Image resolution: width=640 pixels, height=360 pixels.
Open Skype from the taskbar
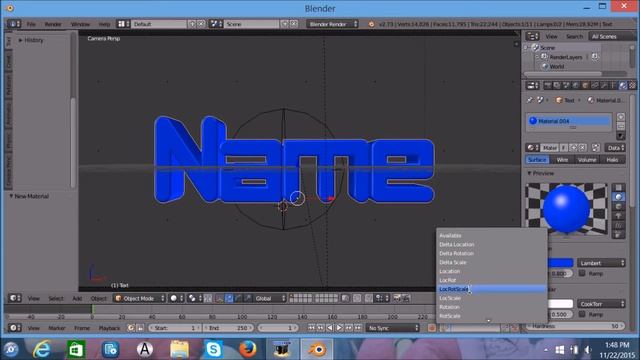(x=213, y=349)
